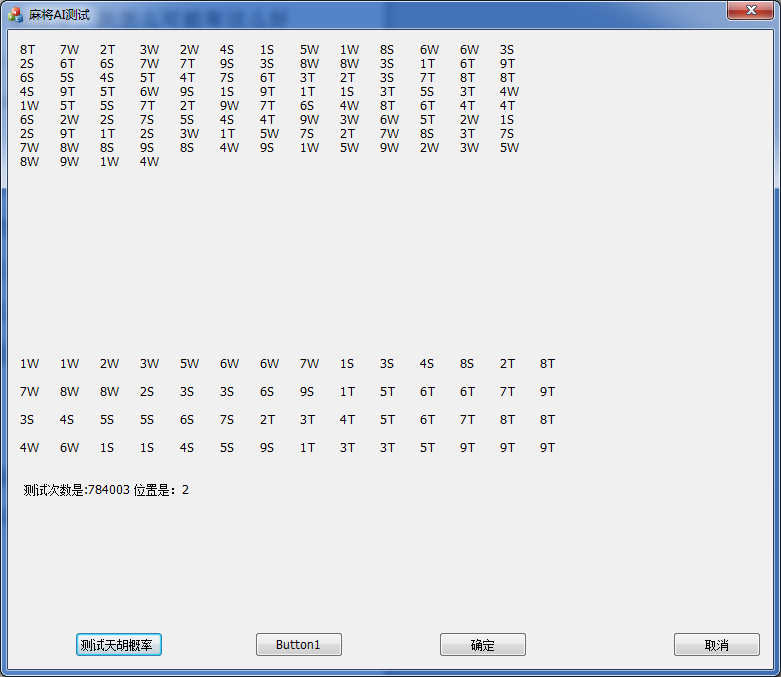Viewport: 781px width, 677px height.
Task: Select 1T in the hand row beginning 7W 8W
Action: [347, 392]
